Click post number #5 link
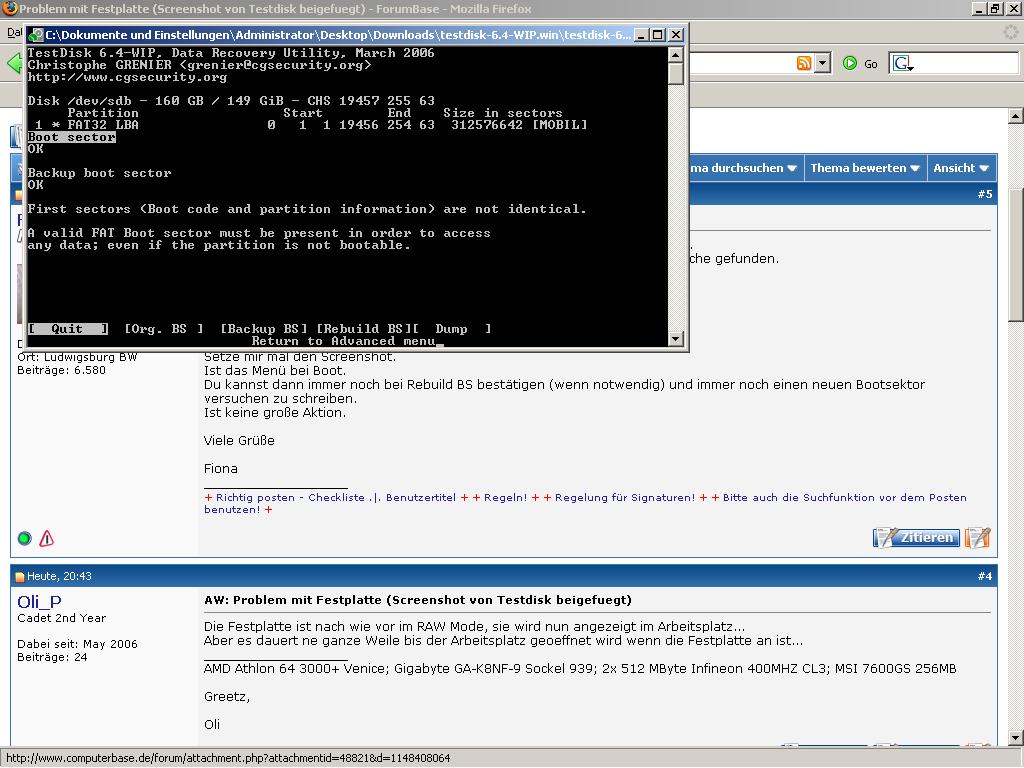 [985, 194]
